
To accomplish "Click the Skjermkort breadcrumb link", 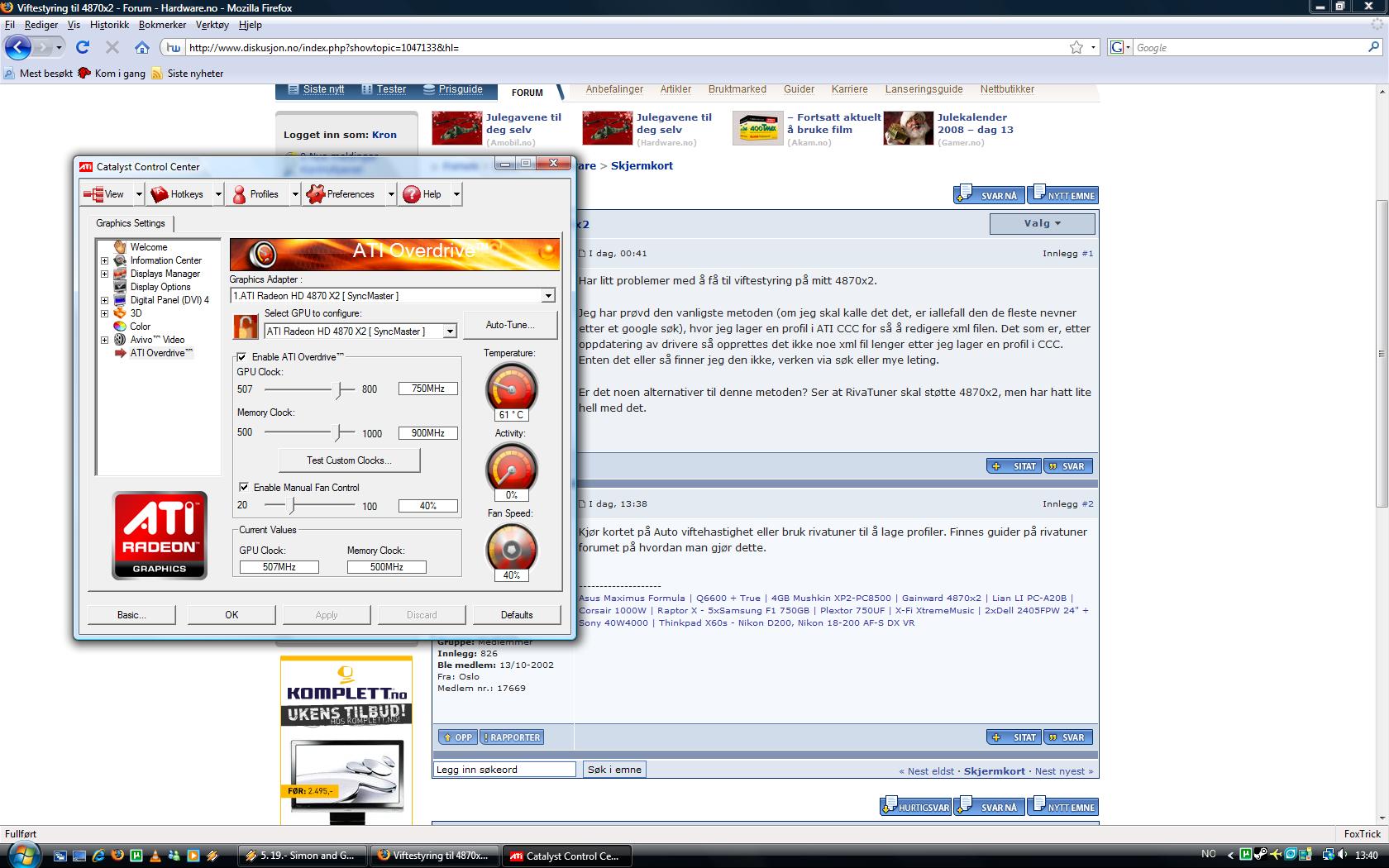I will pyautogui.click(x=642, y=165).
